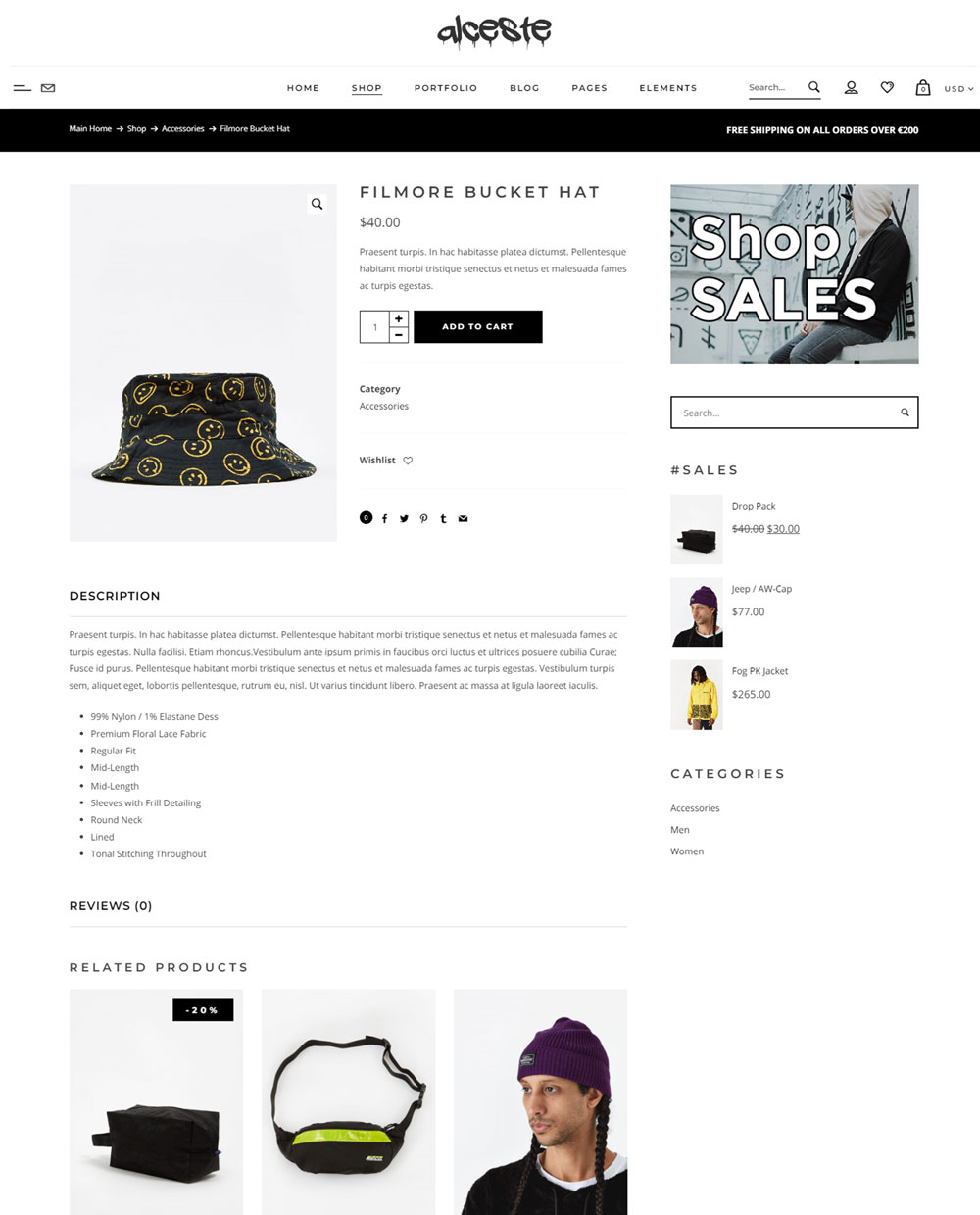Decrease quantity with minus button
The image size is (980, 1215).
pos(399,335)
